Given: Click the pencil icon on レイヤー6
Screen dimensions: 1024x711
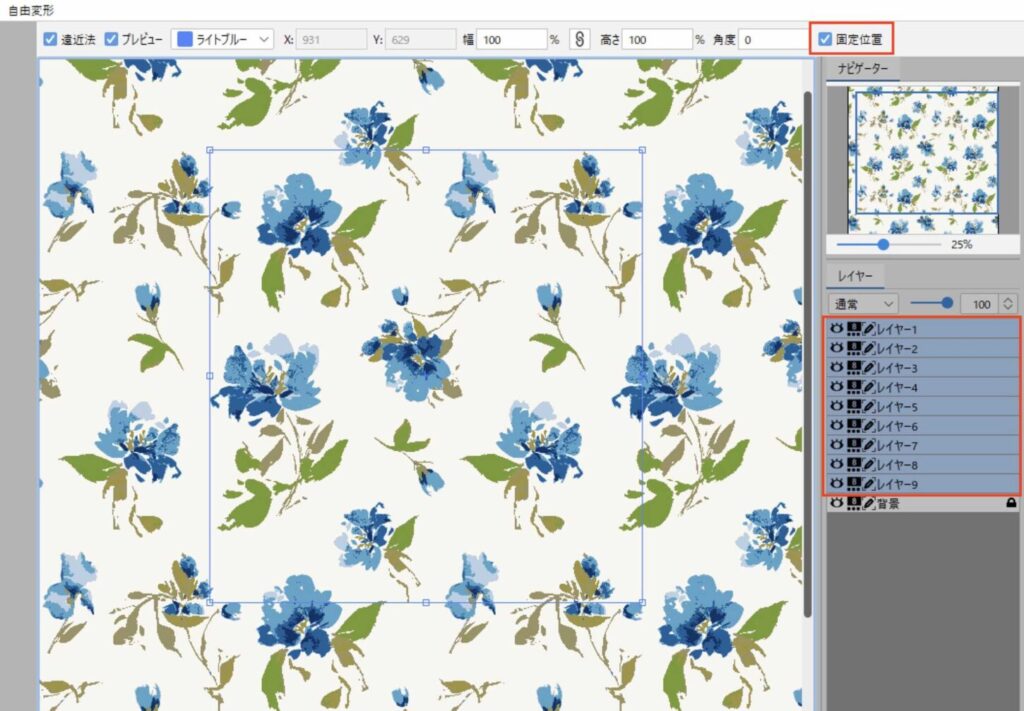Looking at the screenshot, I should 869,426.
